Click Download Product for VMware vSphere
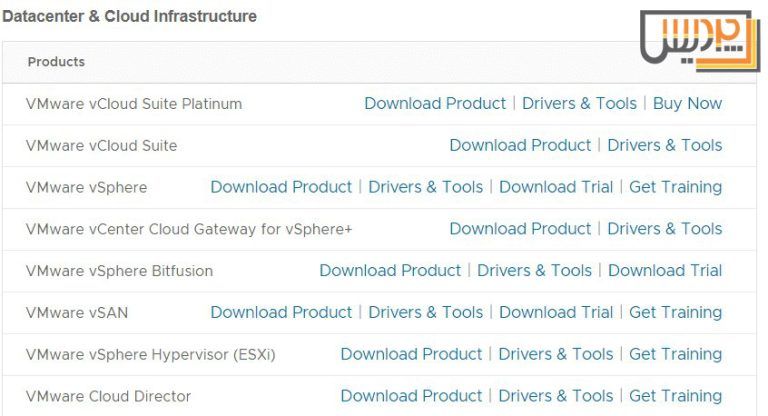 [281, 187]
